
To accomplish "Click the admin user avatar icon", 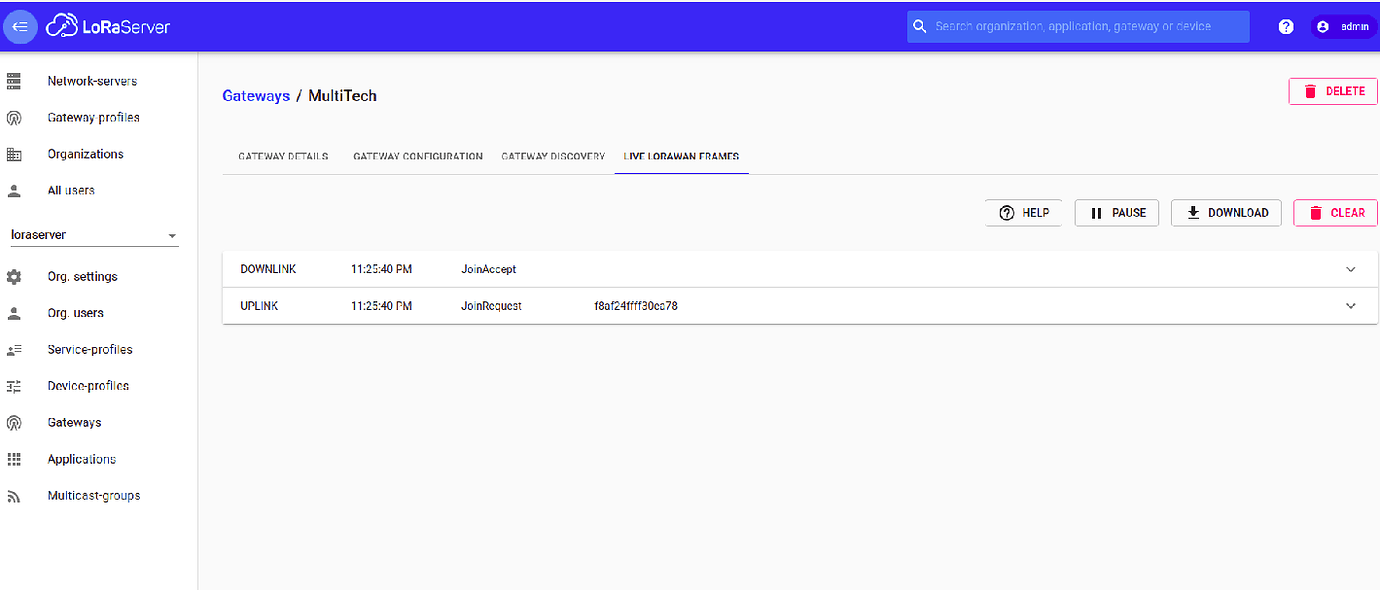I will pyautogui.click(x=1323, y=27).
